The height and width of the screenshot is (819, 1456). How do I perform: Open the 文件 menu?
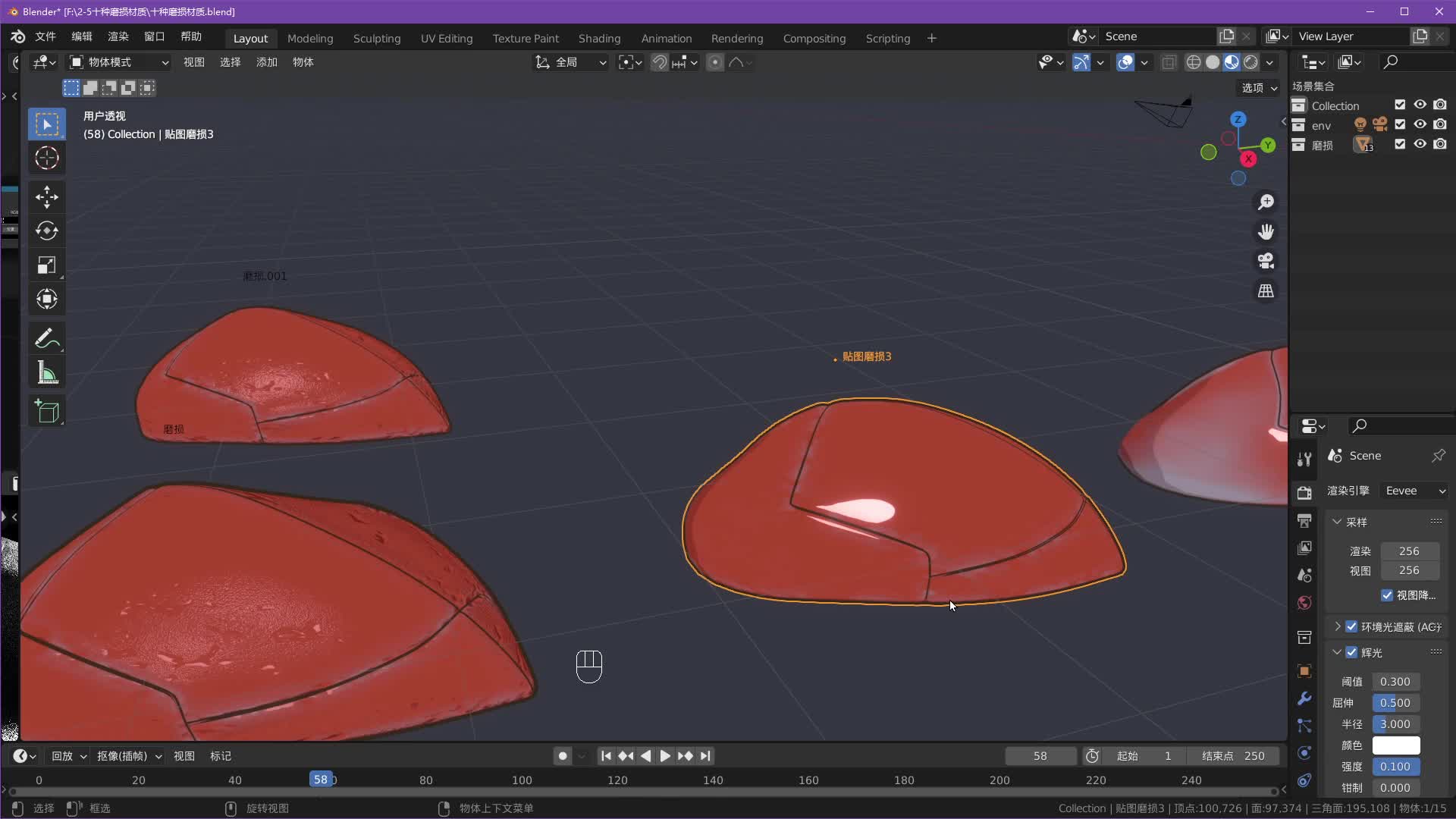(x=45, y=36)
